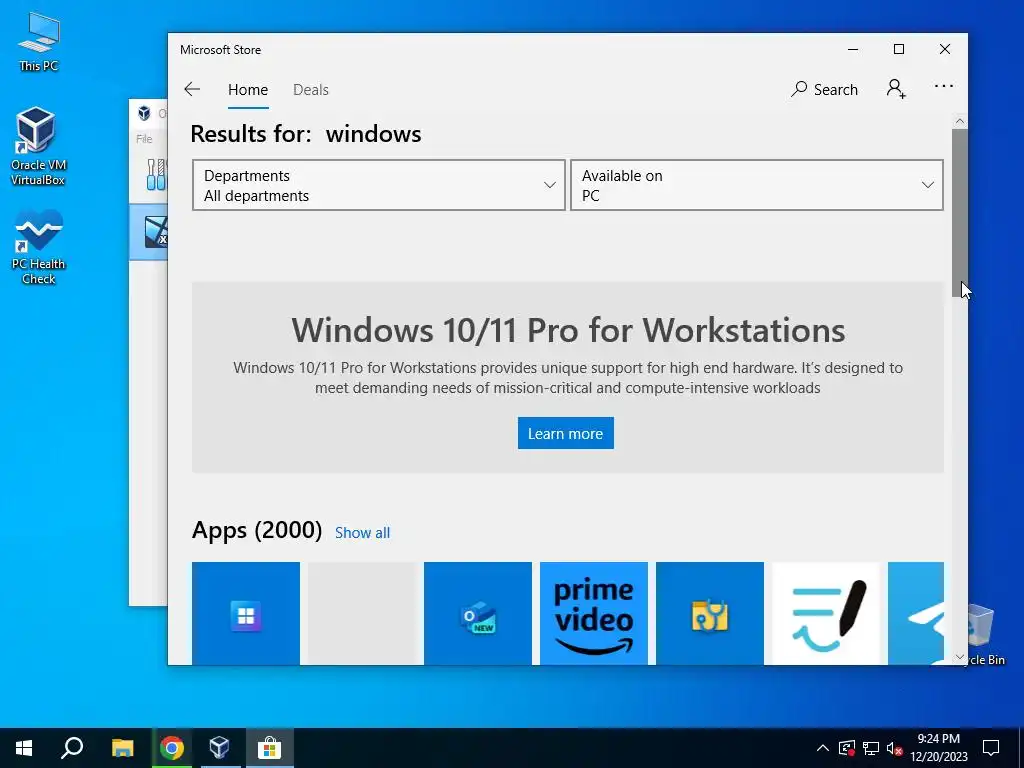Open File Explorer from taskbar
Viewport: 1024px width, 768px height.
coord(122,748)
